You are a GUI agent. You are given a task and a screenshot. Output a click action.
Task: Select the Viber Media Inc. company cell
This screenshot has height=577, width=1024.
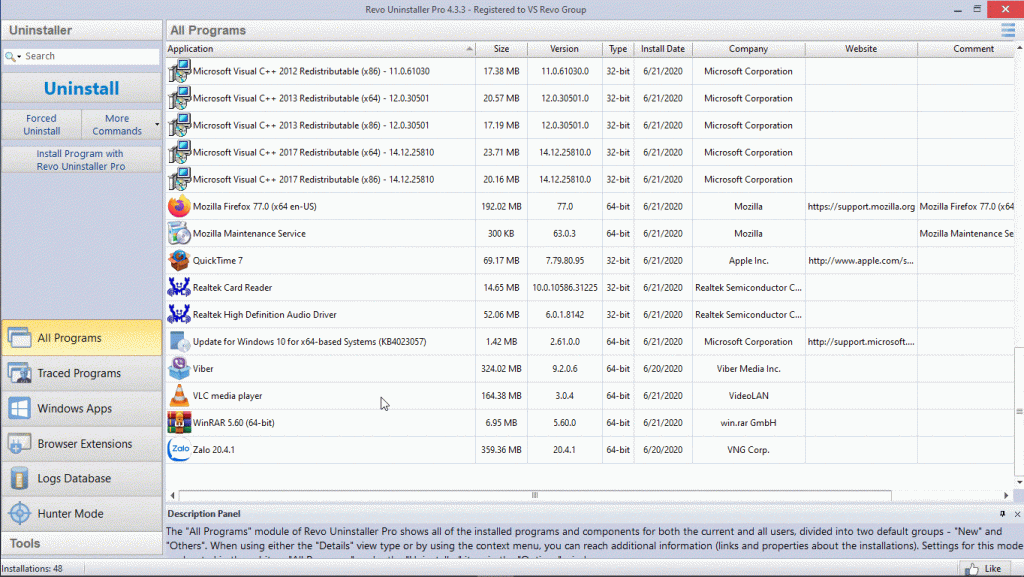click(x=748, y=369)
